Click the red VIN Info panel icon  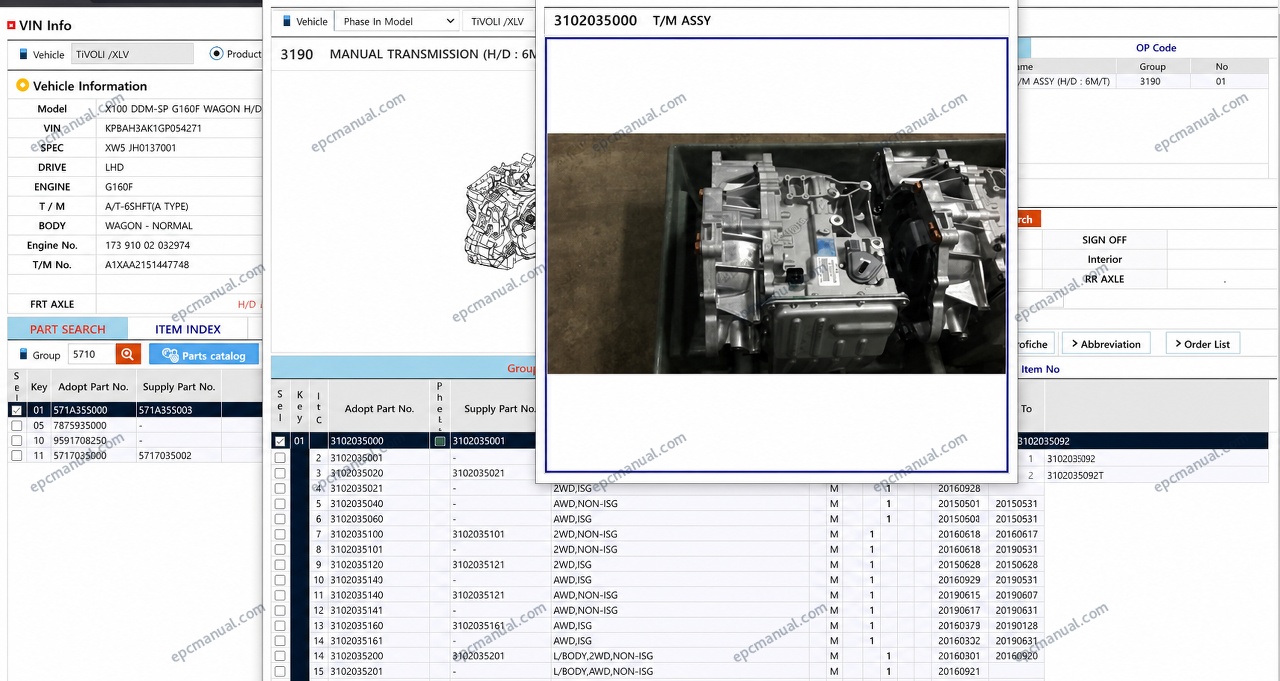[11, 25]
